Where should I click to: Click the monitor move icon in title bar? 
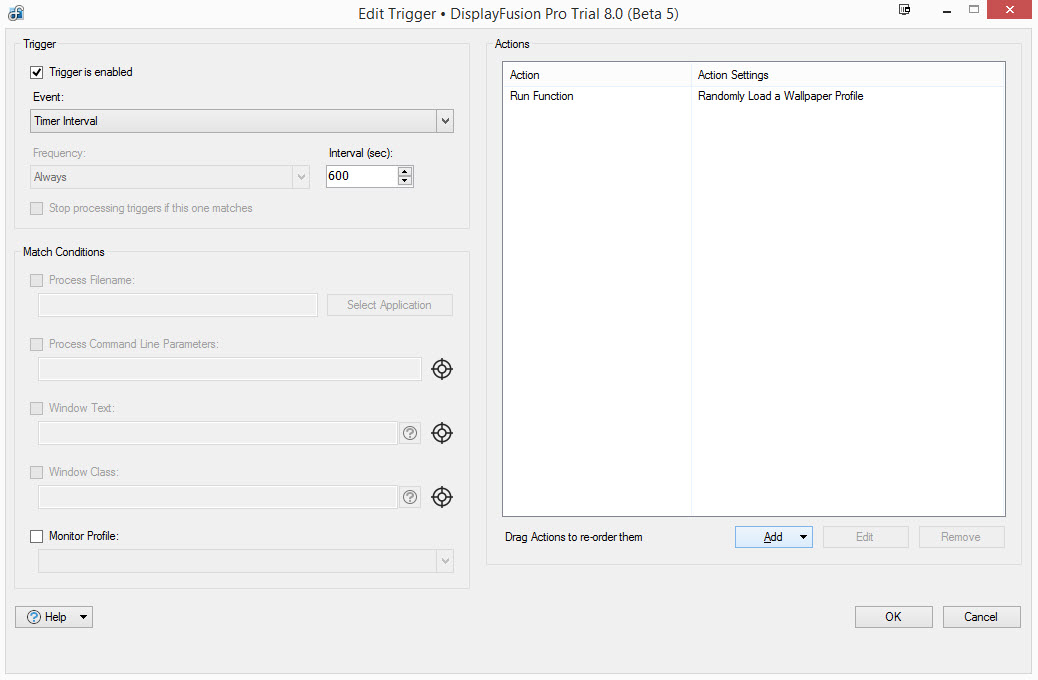[x=904, y=9]
